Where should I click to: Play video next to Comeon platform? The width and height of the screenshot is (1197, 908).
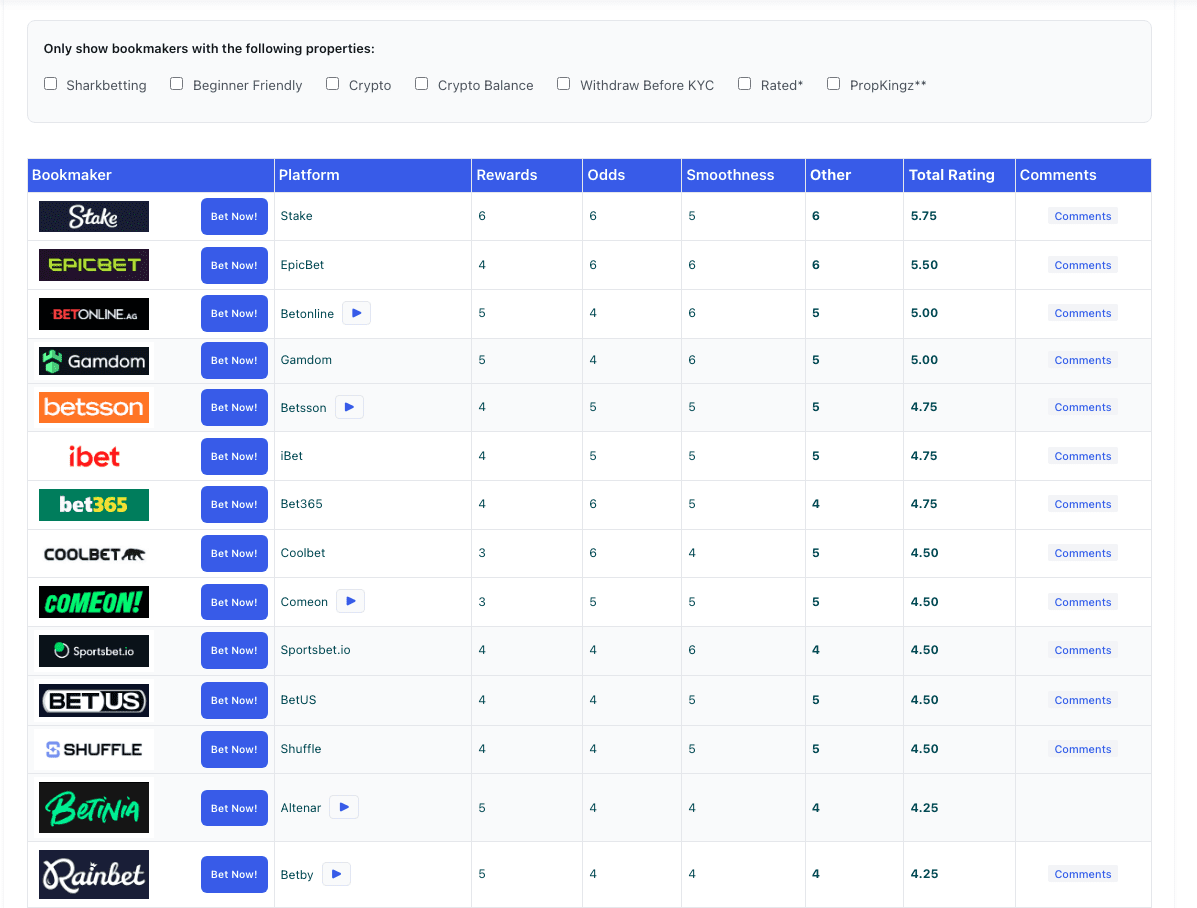[350, 601]
